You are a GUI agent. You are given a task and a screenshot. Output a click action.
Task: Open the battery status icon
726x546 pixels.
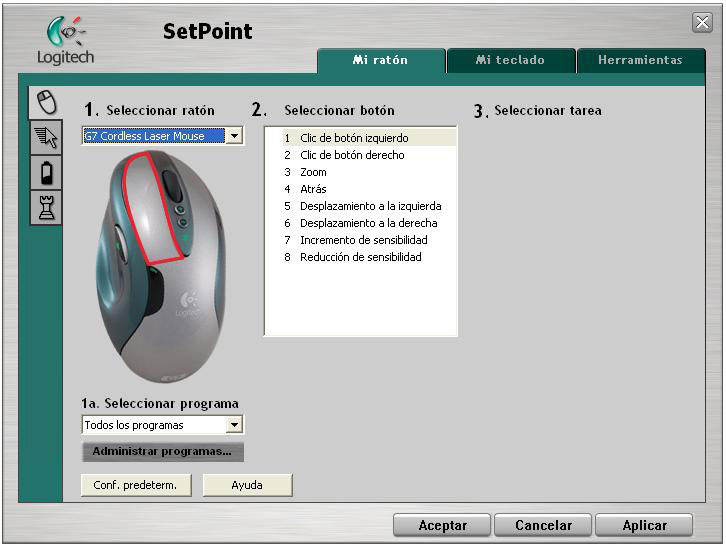45,174
